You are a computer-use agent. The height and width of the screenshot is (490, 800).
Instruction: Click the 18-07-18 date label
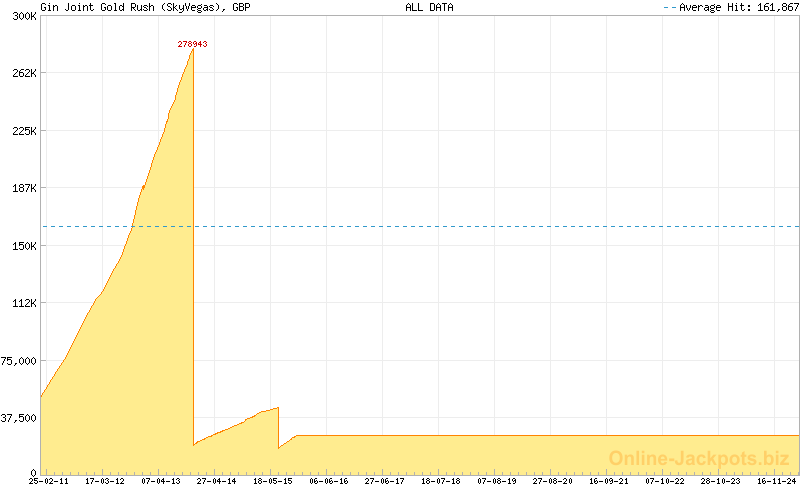[x=440, y=481]
